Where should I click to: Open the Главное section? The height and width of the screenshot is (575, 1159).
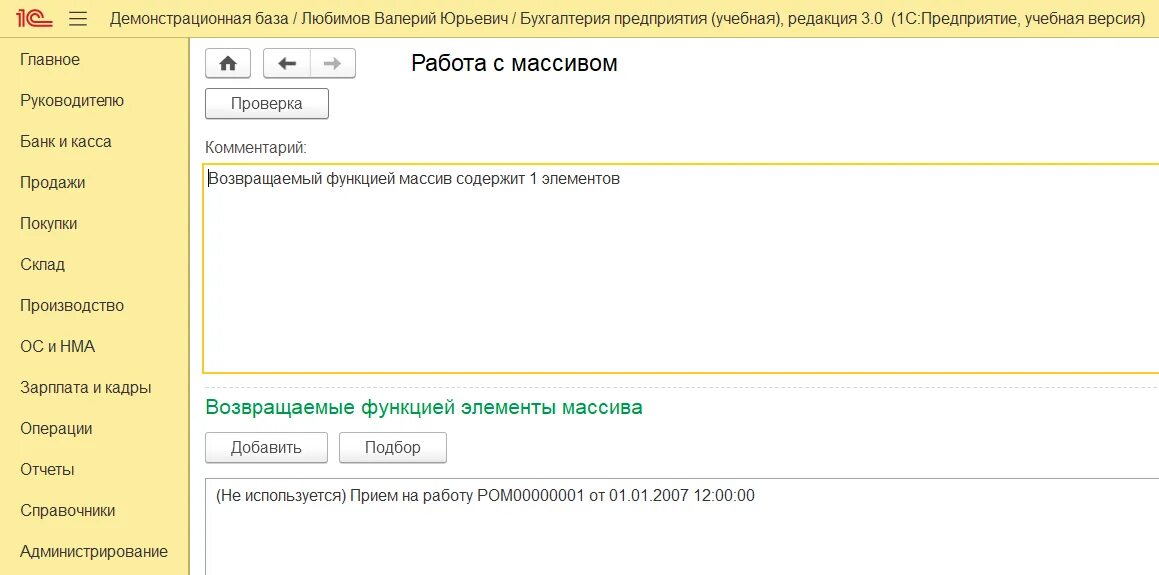(50, 60)
